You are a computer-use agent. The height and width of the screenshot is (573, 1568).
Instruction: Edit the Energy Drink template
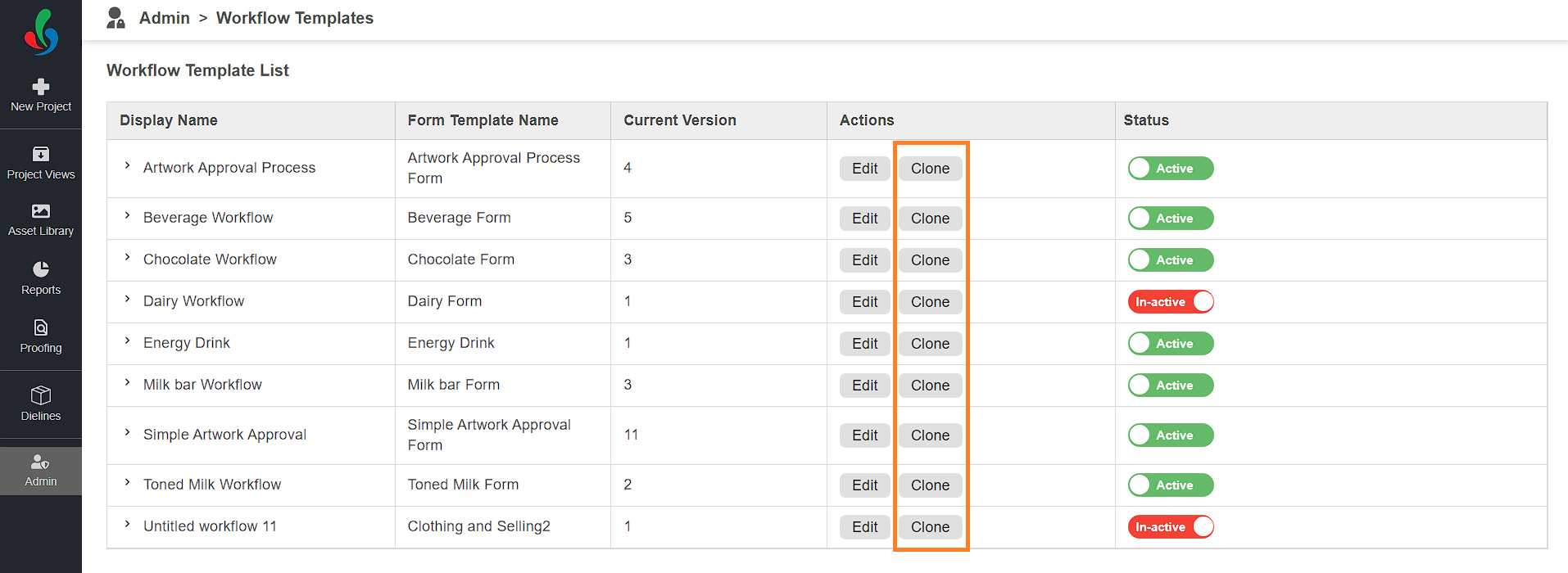[x=864, y=344]
